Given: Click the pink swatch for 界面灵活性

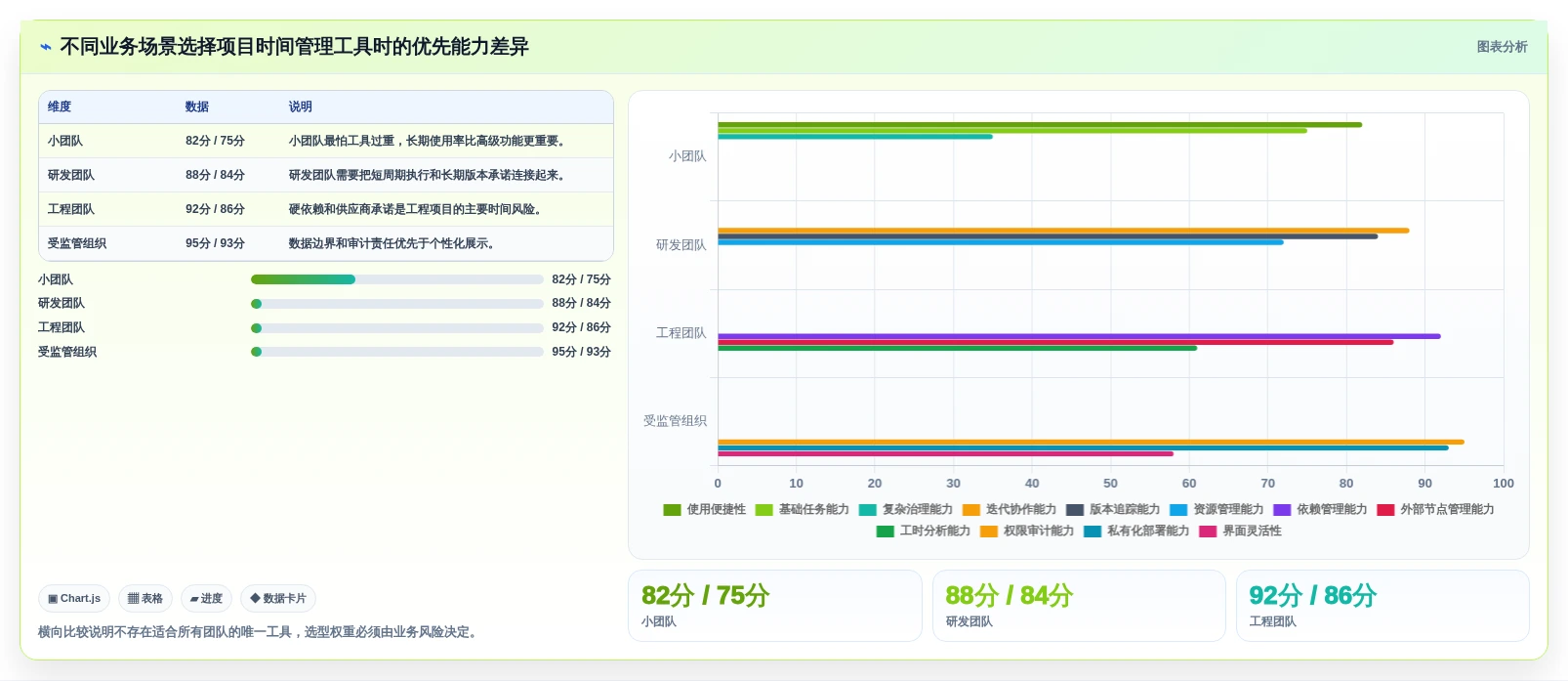Looking at the screenshot, I should [x=1208, y=532].
